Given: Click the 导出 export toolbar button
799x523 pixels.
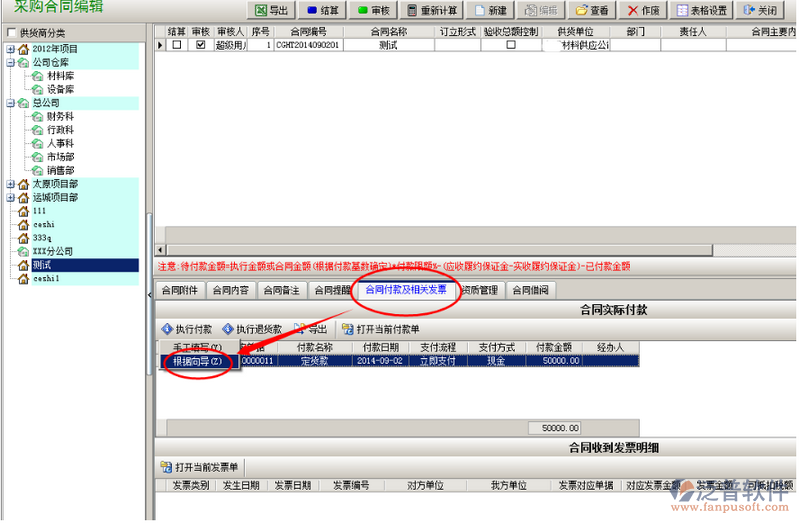Looking at the screenshot, I should coord(272,10).
